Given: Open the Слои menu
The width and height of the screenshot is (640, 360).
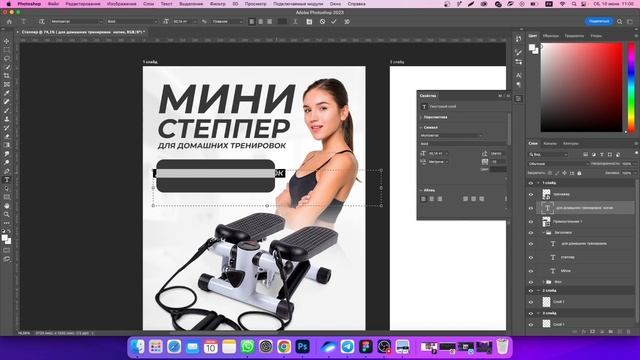Looking at the screenshot, I should (149, 4).
